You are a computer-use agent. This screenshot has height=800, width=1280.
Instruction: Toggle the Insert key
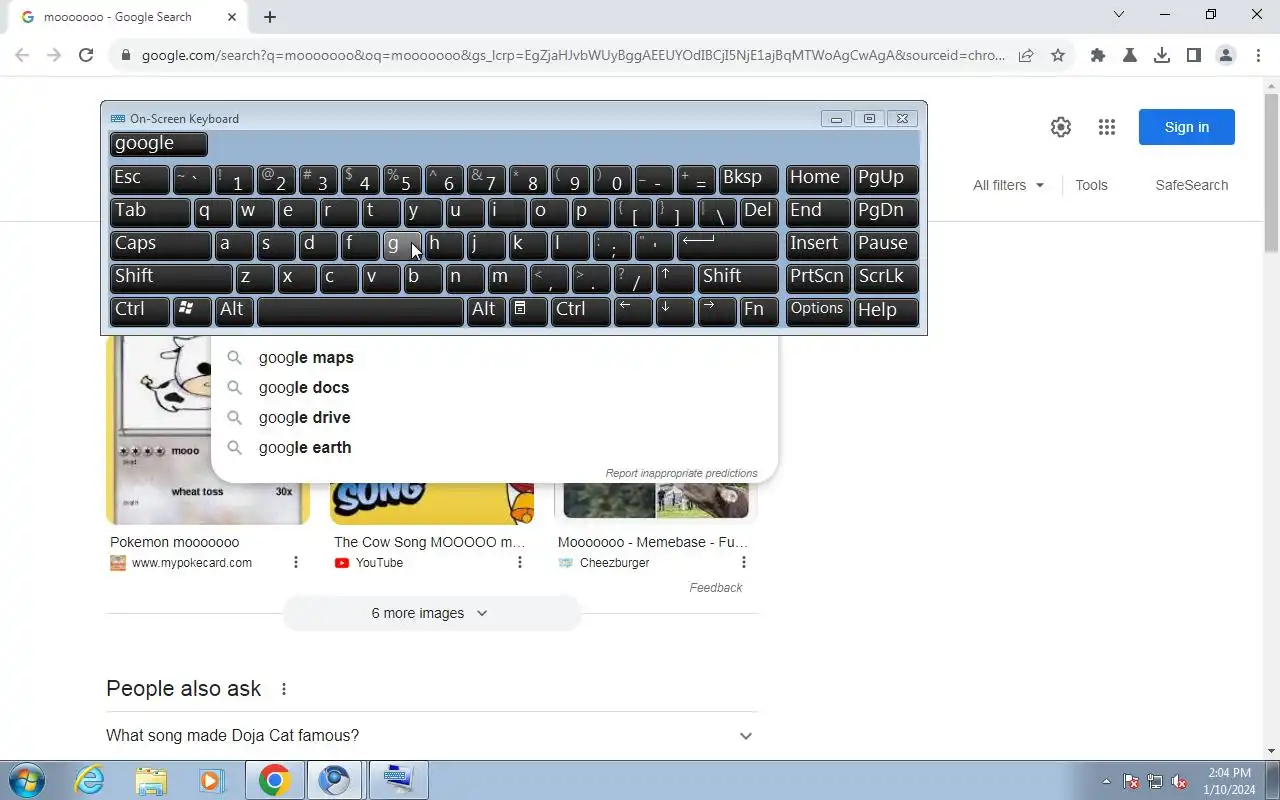[x=818, y=245]
